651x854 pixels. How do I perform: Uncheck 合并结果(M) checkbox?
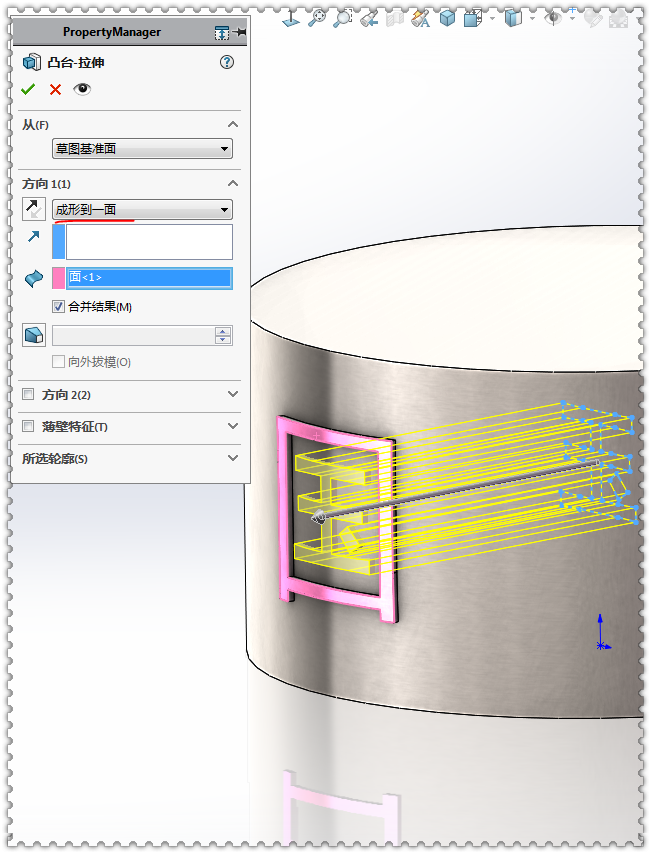pos(58,307)
